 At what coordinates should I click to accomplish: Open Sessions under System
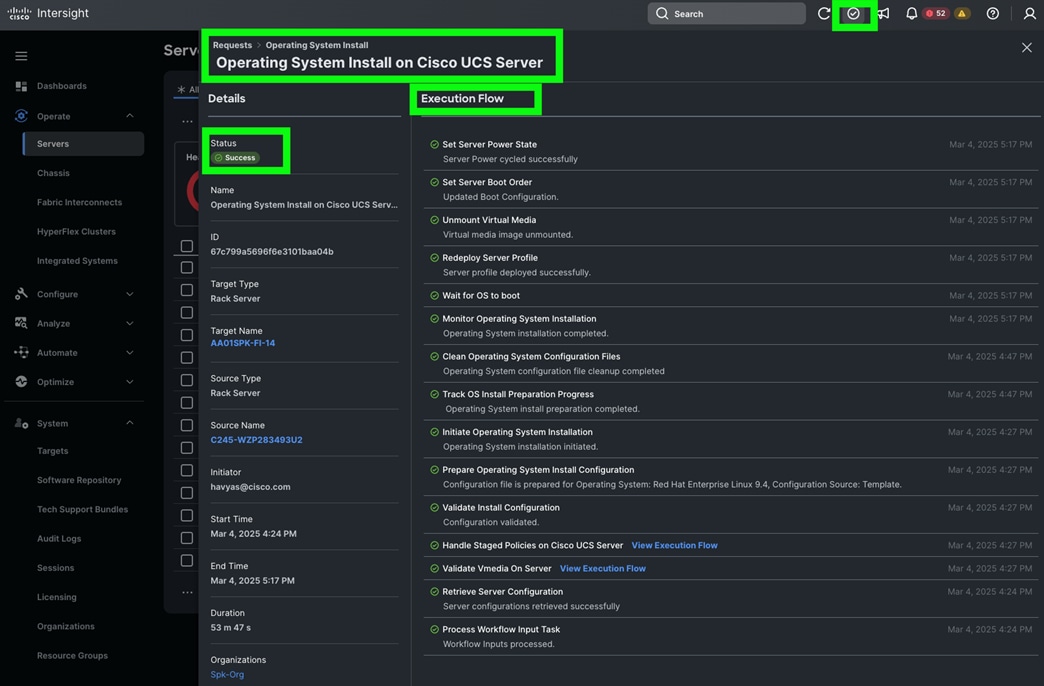(x=55, y=568)
